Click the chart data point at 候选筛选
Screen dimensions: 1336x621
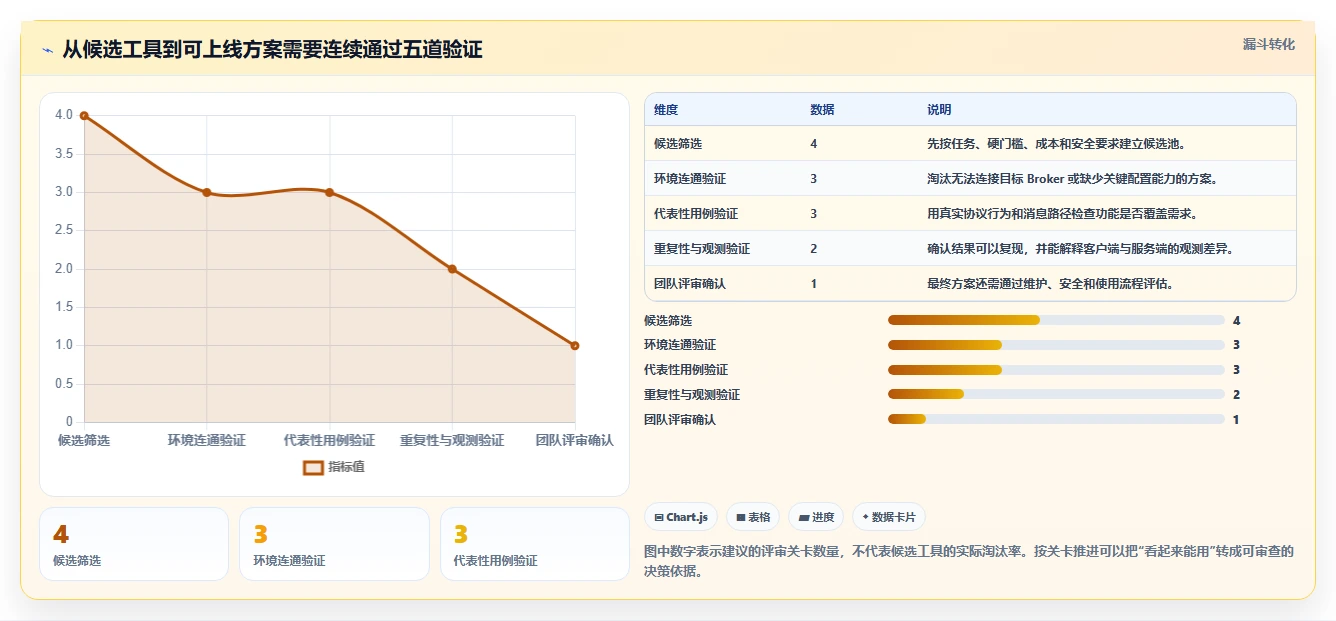84,116
